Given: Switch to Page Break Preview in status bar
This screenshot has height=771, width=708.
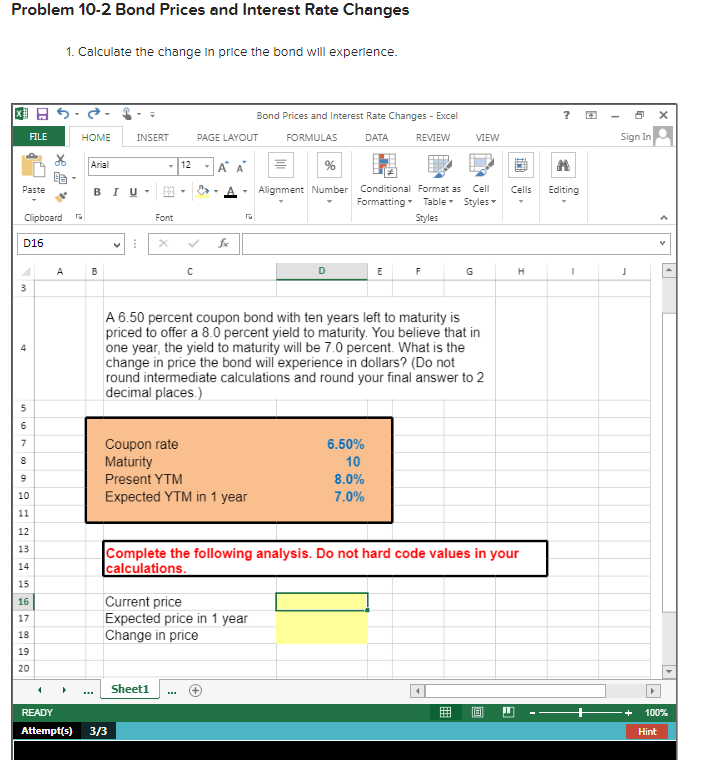Looking at the screenshot, I should (x=509, y=712).
